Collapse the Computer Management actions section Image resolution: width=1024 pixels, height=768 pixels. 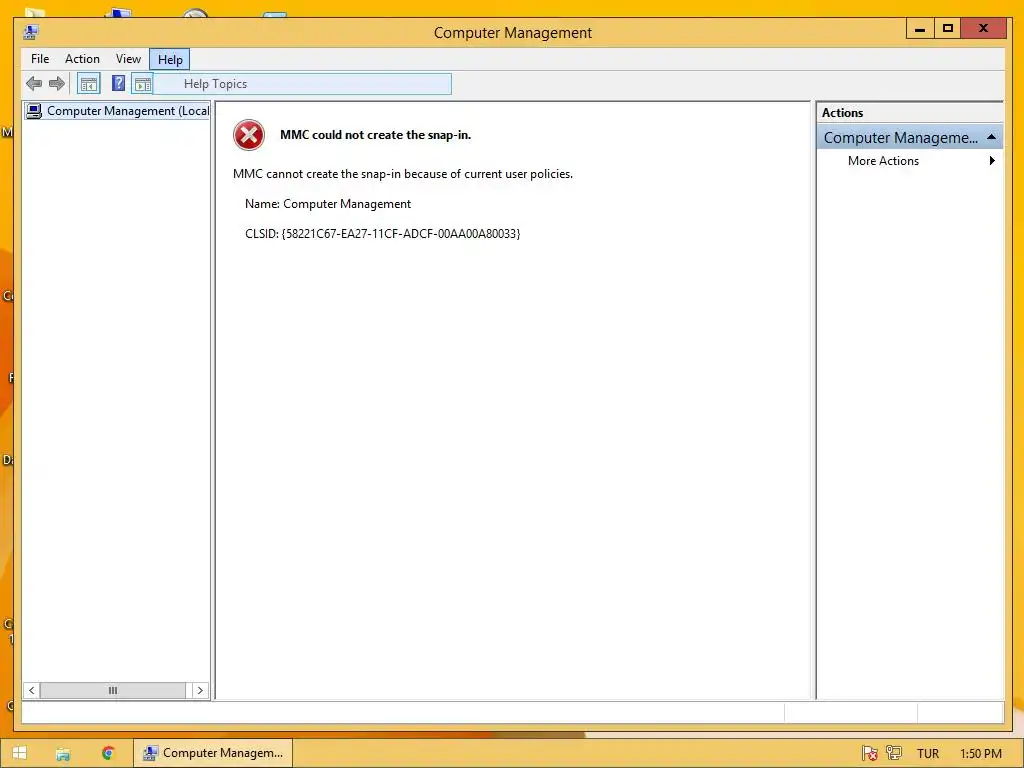pos(991,137)
